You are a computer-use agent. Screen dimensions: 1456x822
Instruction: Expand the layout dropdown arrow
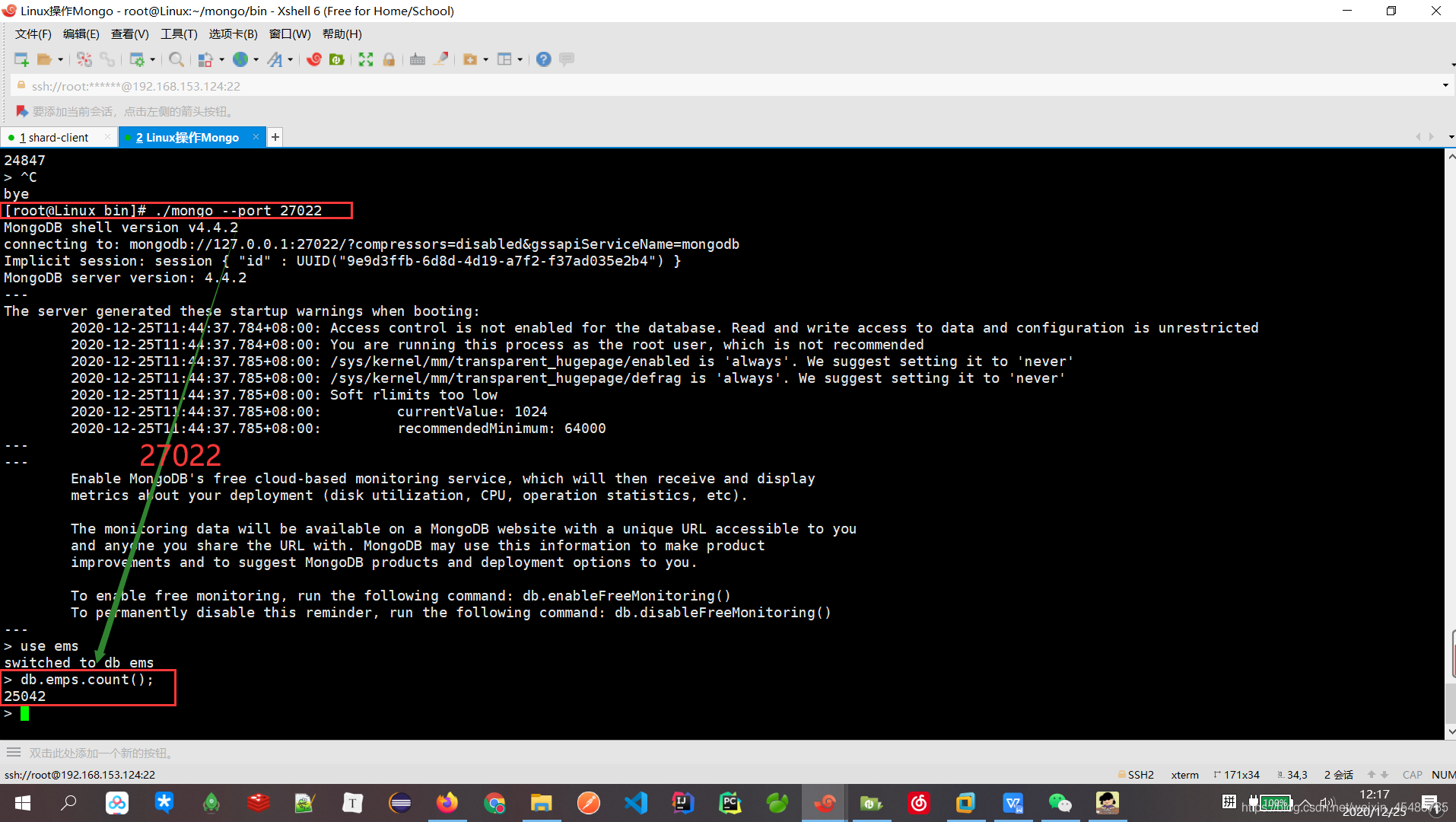click(x=520, y=59)
